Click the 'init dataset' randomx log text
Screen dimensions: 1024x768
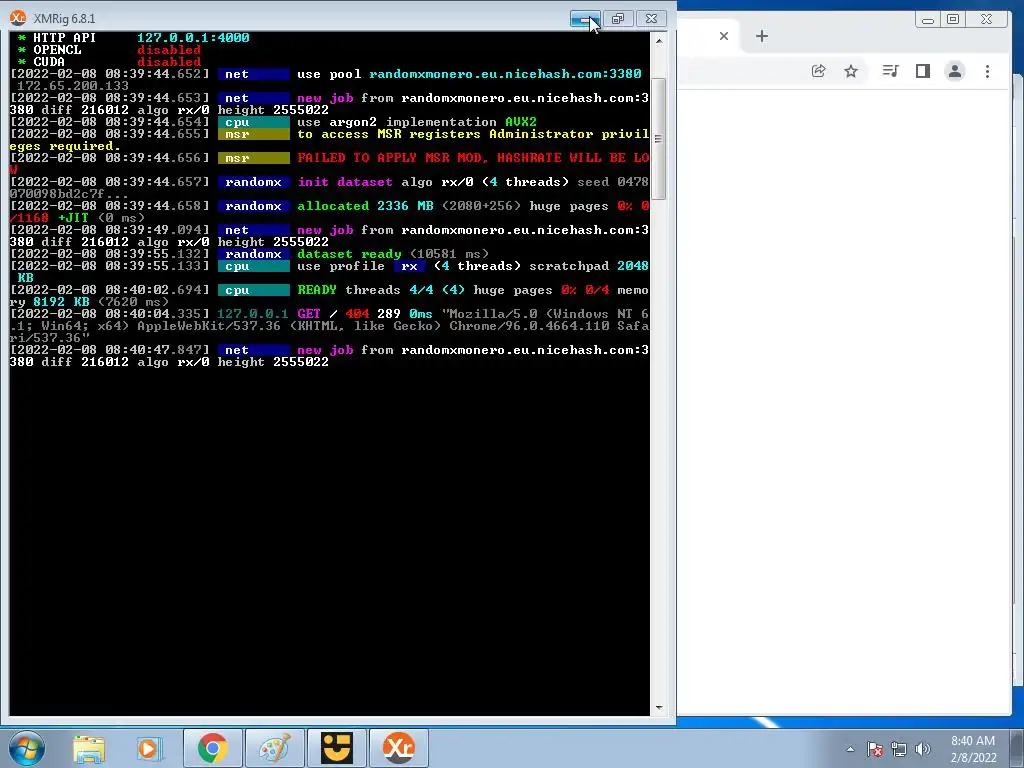pos(345,182)
